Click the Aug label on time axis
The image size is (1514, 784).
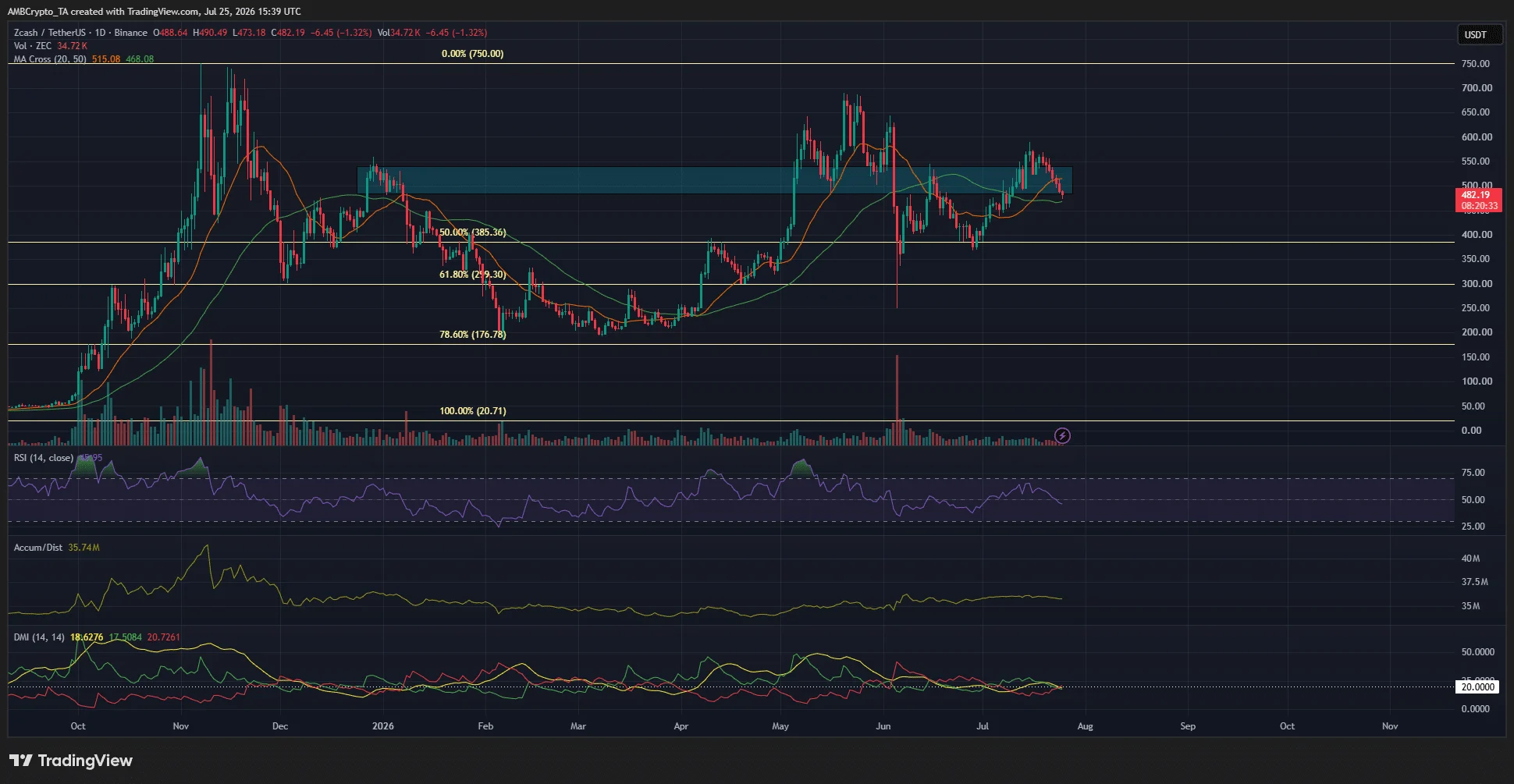(1086, 726)
